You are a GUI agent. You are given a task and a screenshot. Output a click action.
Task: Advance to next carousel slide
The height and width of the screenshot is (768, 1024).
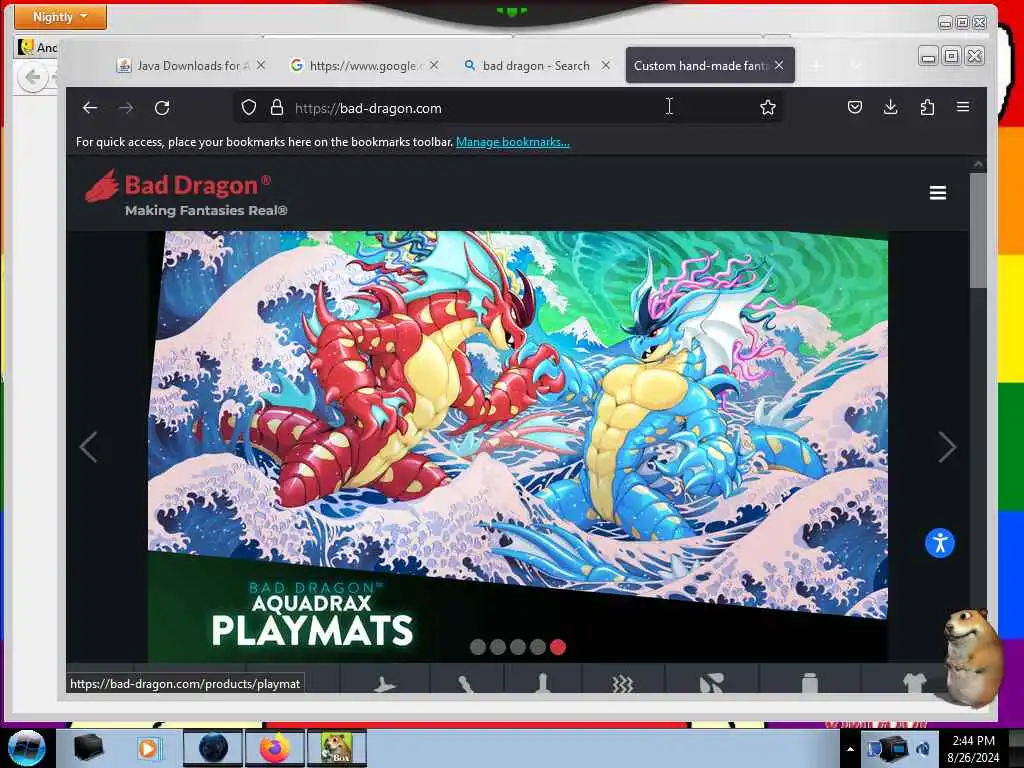[x=947, y=447]
